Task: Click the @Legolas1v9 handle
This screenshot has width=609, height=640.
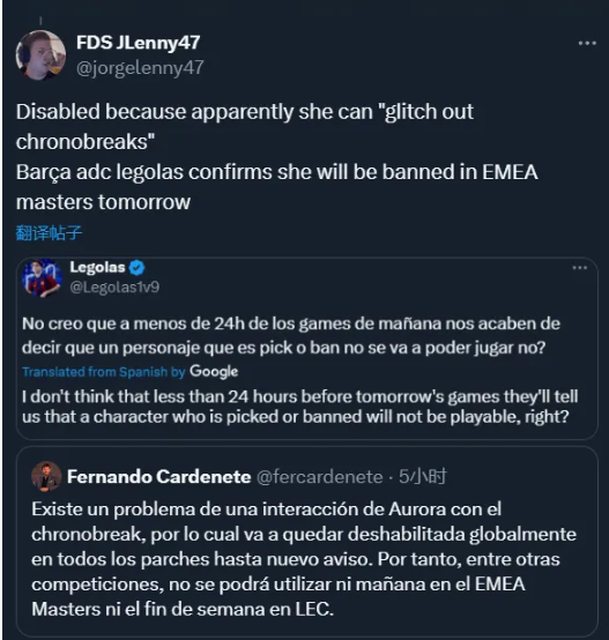Action: [114, 287]
